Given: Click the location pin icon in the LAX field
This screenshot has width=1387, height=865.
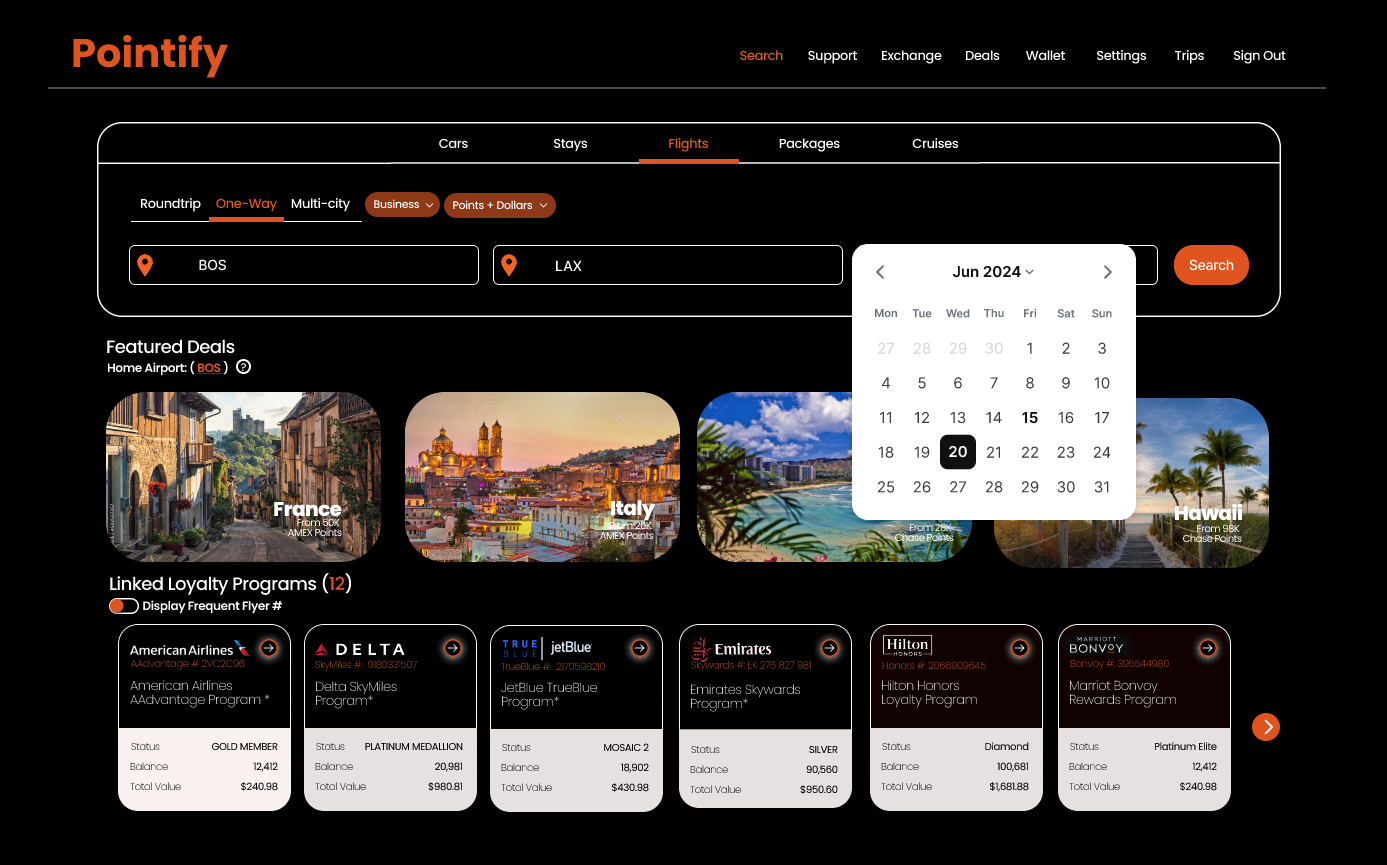Looking at the screenshot, I should pyautogui.click(x=510, y=265).
